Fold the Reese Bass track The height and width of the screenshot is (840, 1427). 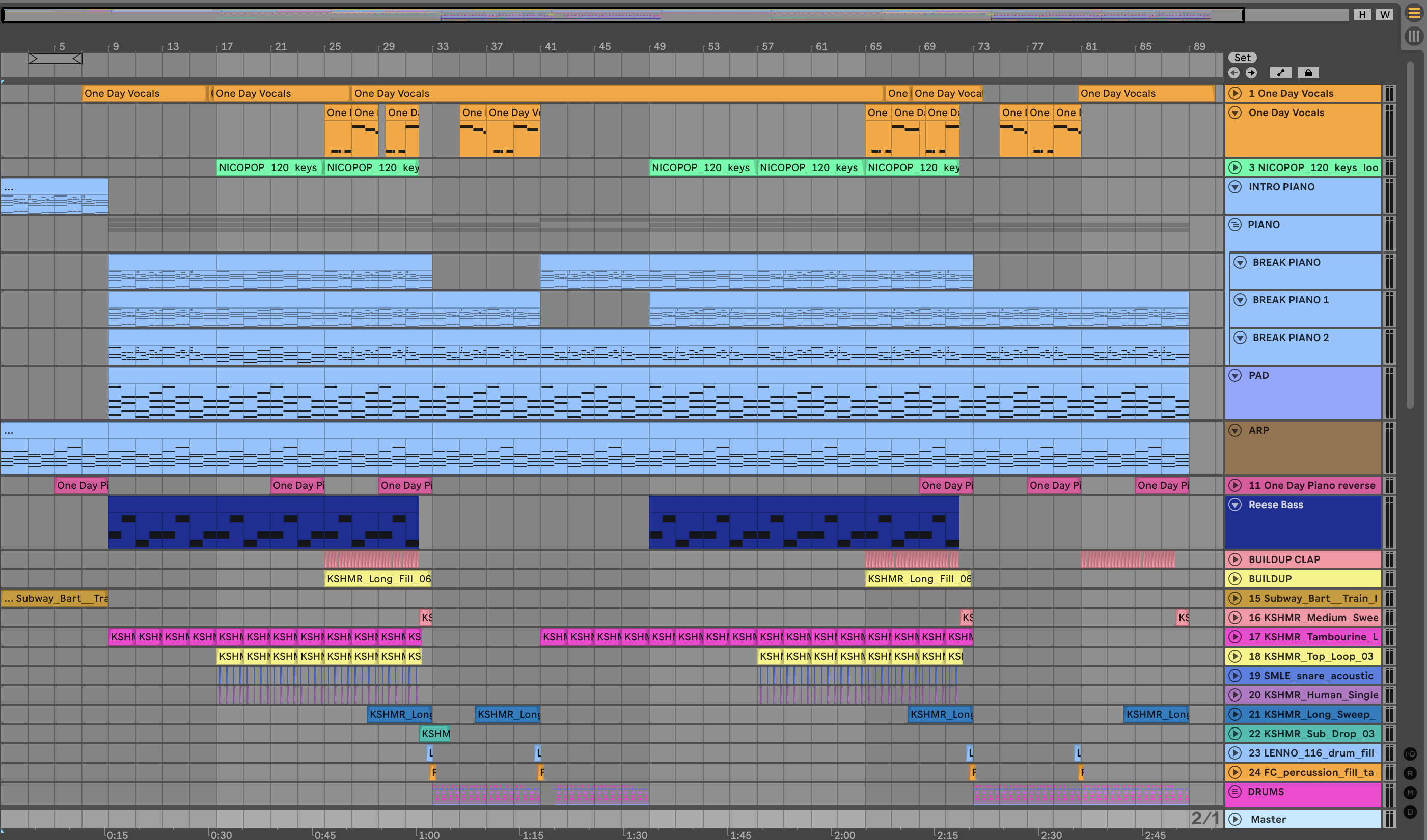(1235, 505)
